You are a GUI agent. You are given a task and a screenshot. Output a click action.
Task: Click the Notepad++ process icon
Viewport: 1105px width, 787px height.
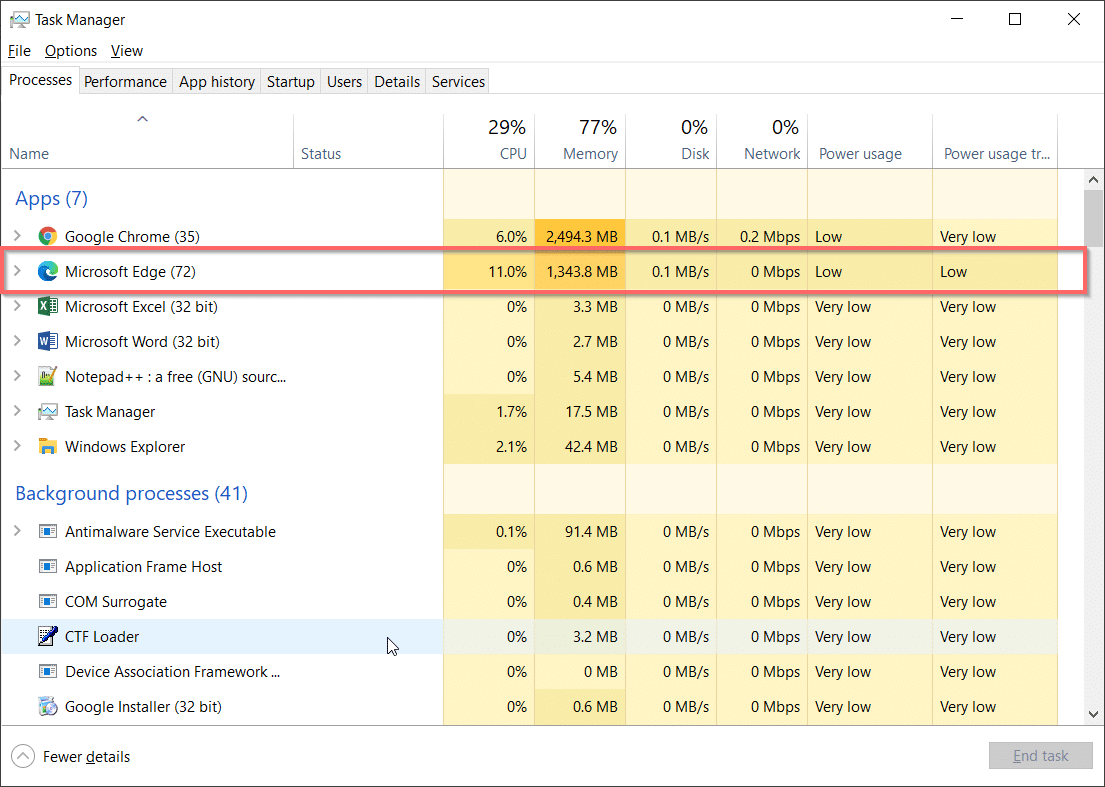47,377
